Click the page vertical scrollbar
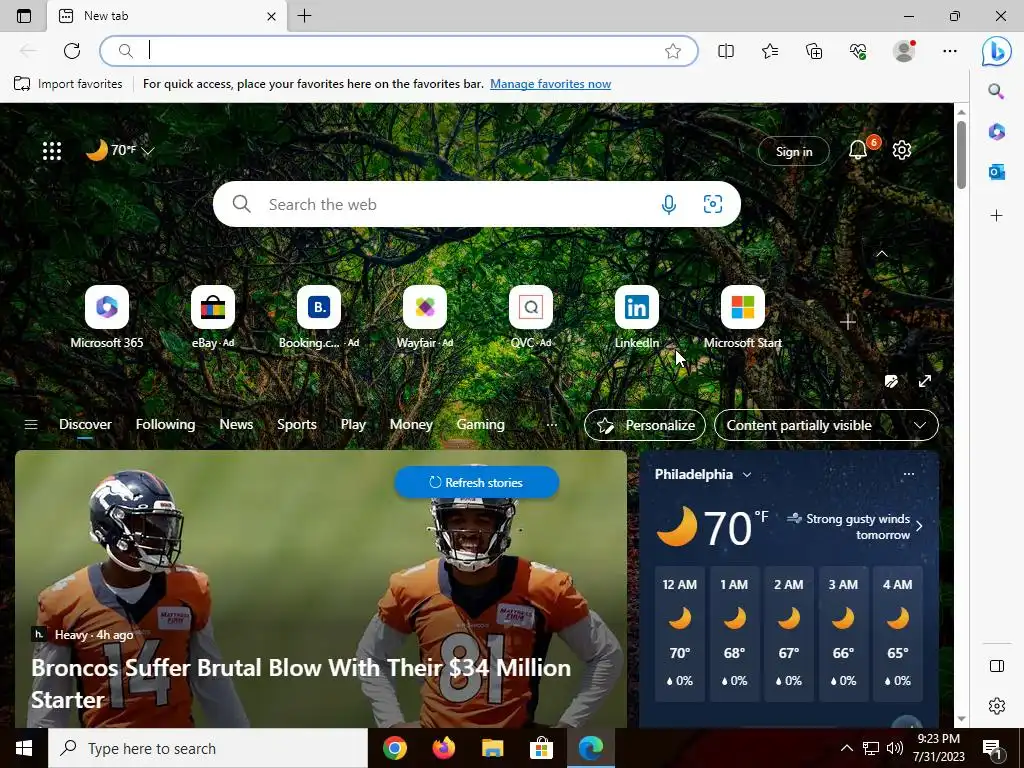 [961, 155]
